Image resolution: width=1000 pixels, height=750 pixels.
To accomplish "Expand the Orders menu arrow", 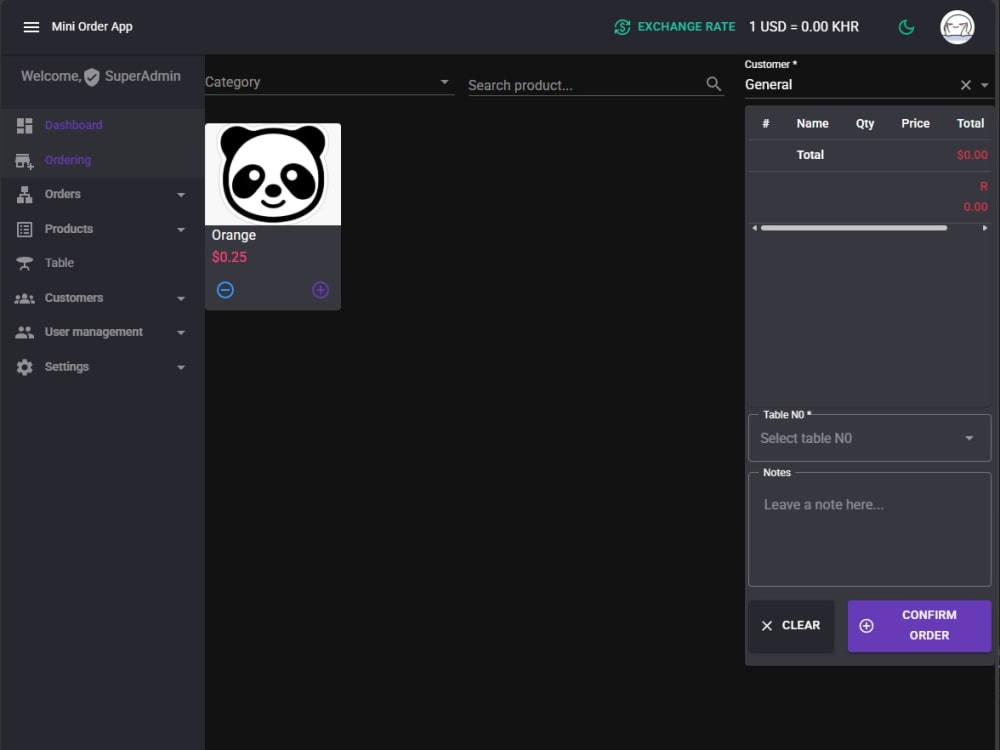I will coord(181,195).
